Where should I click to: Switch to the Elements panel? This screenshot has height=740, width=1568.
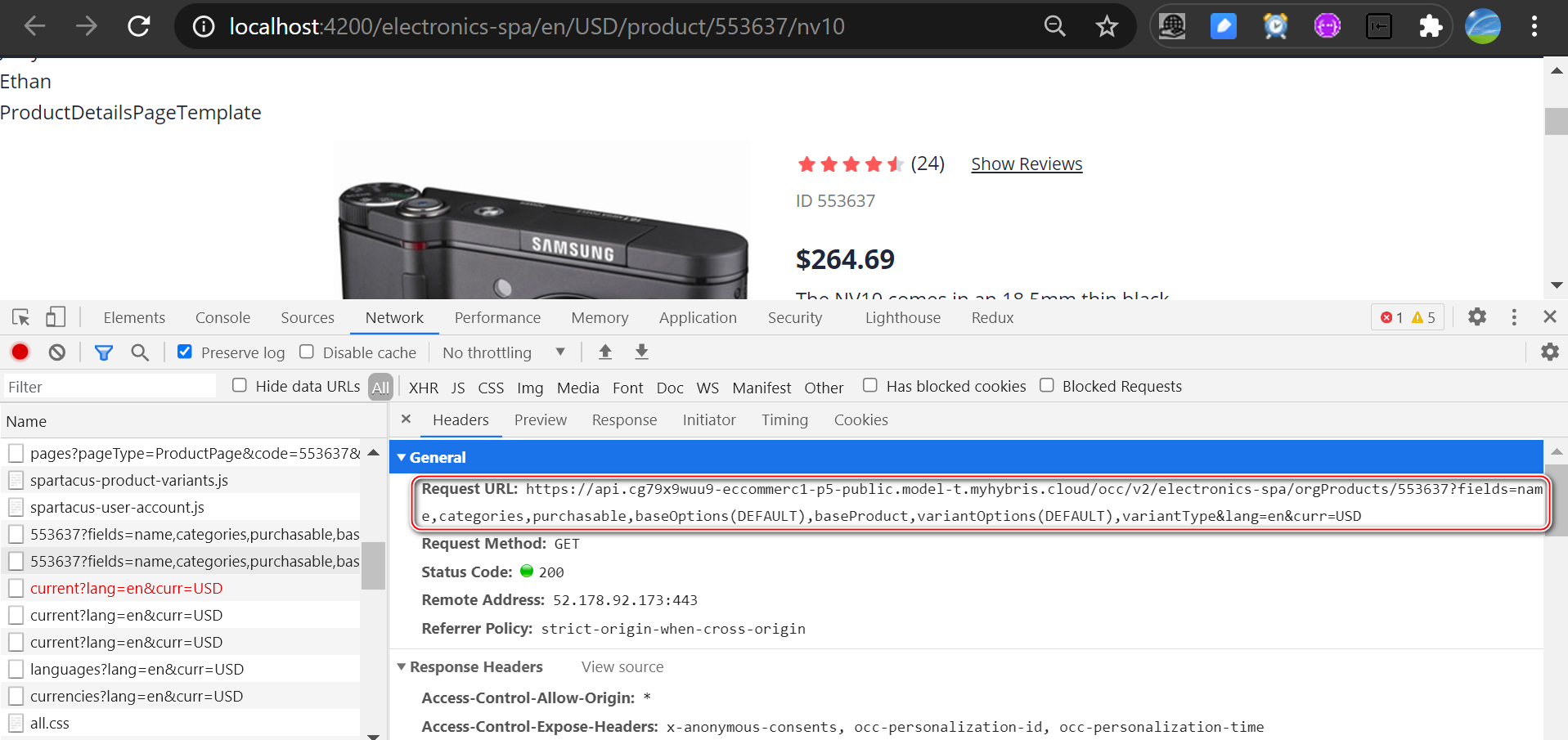134,317
